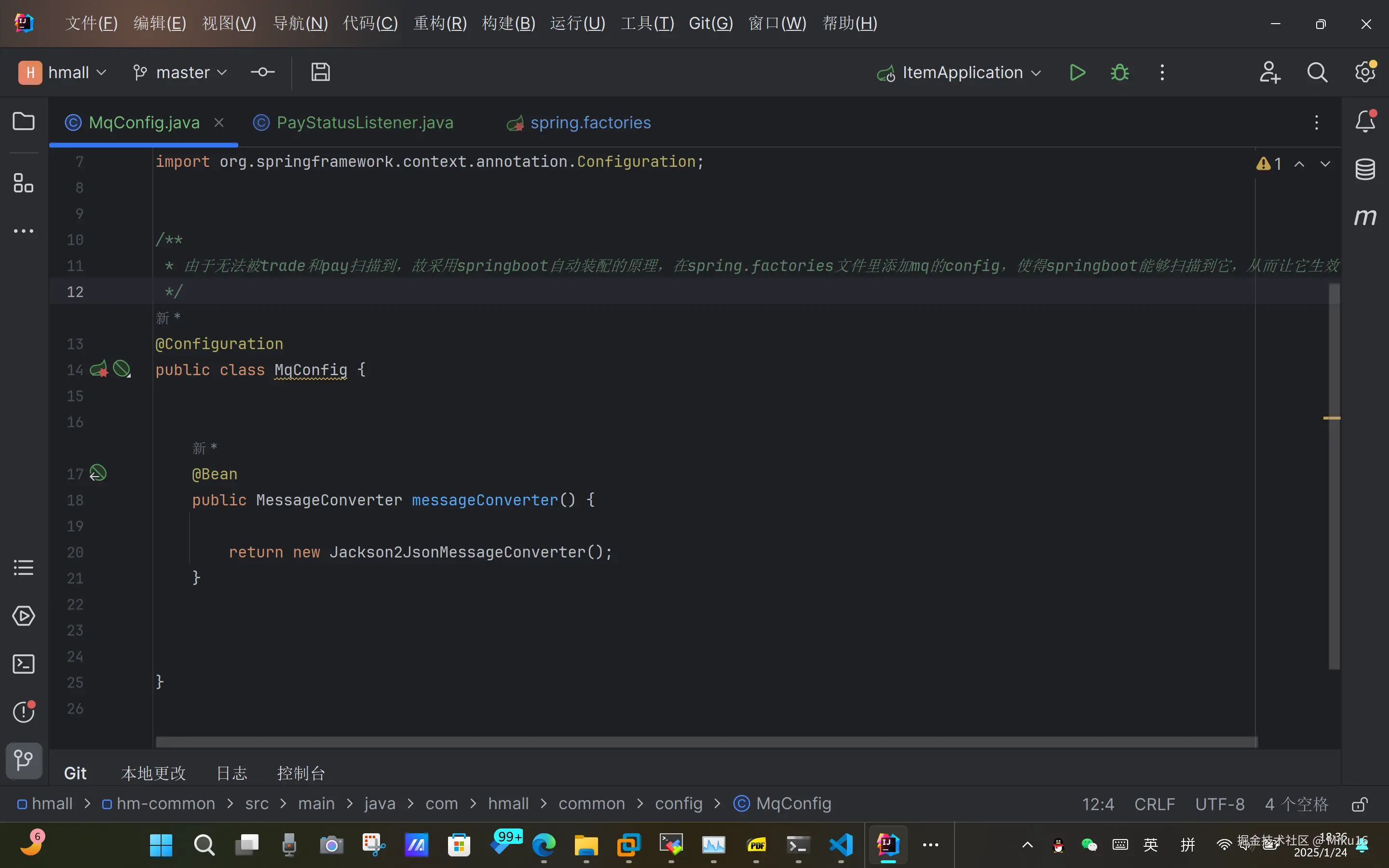Open the Database tool window

(1365, 169)
